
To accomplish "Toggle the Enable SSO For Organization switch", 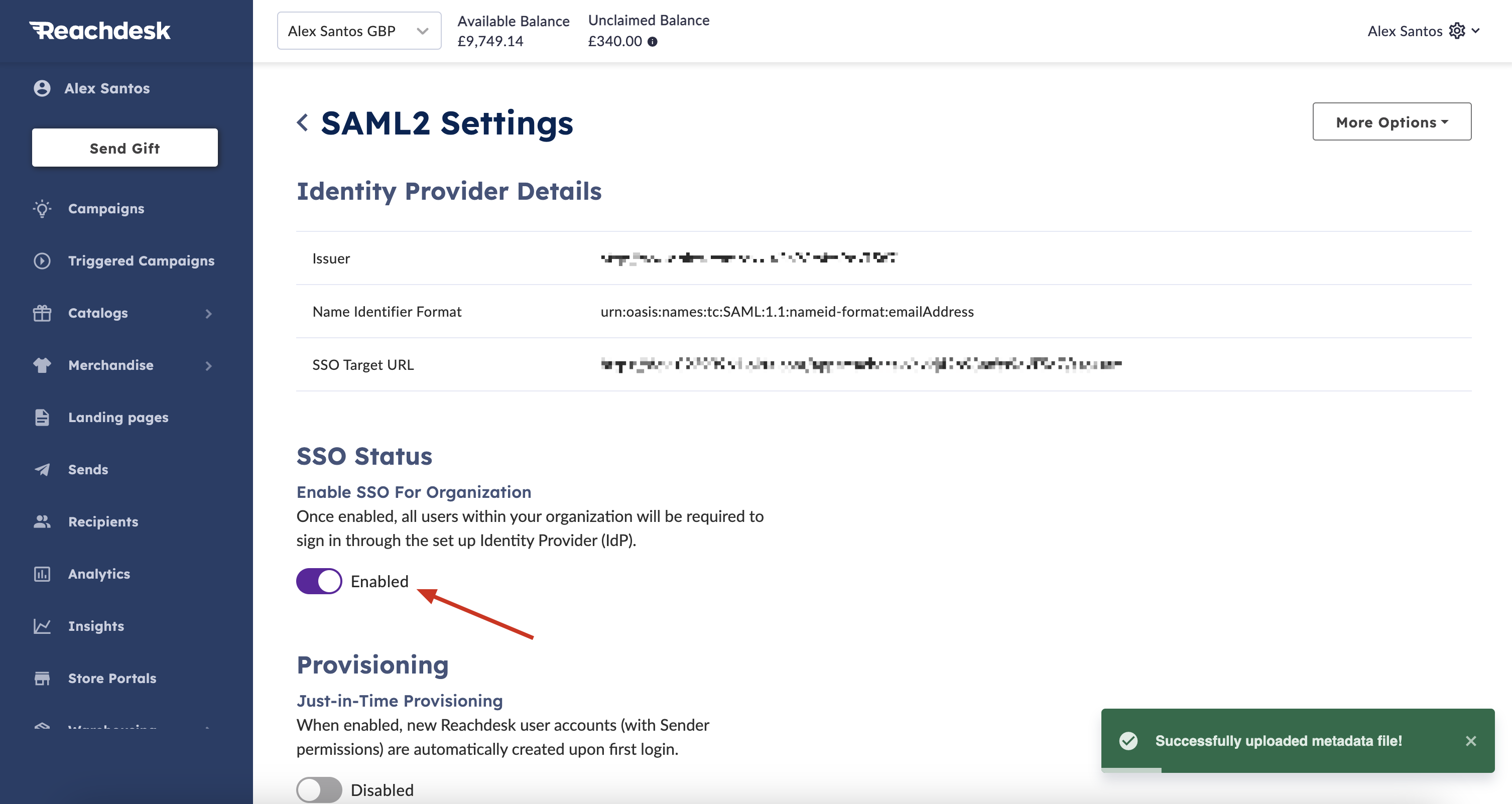I will (319, 581).
